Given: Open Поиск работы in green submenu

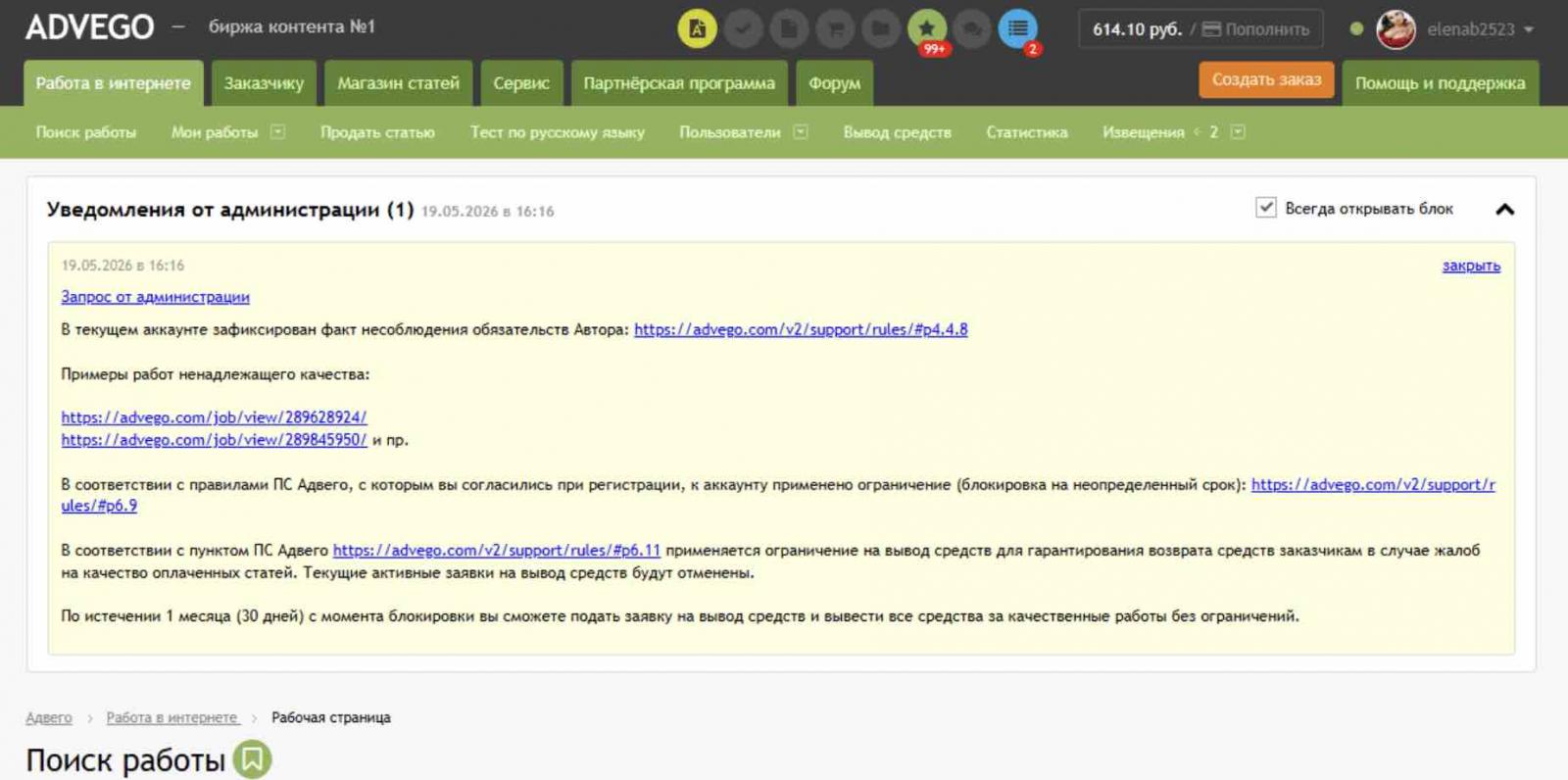Looking at the screenshot, I should tap(86, 132).
